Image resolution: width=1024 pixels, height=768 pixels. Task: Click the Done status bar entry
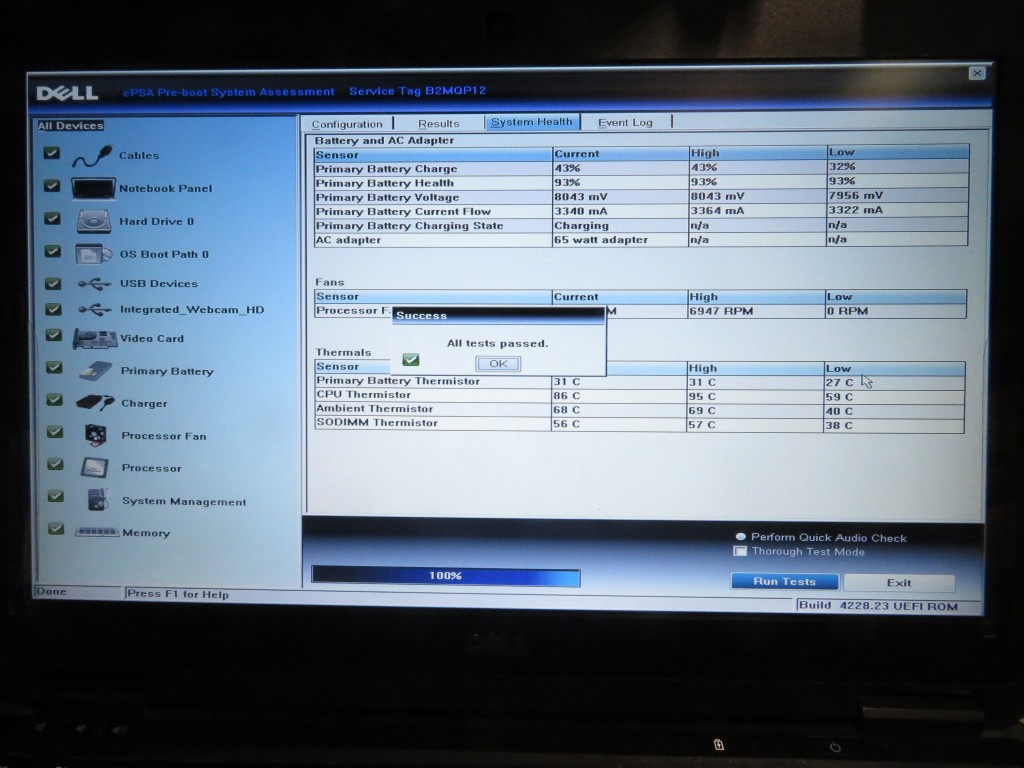(52, 592)
